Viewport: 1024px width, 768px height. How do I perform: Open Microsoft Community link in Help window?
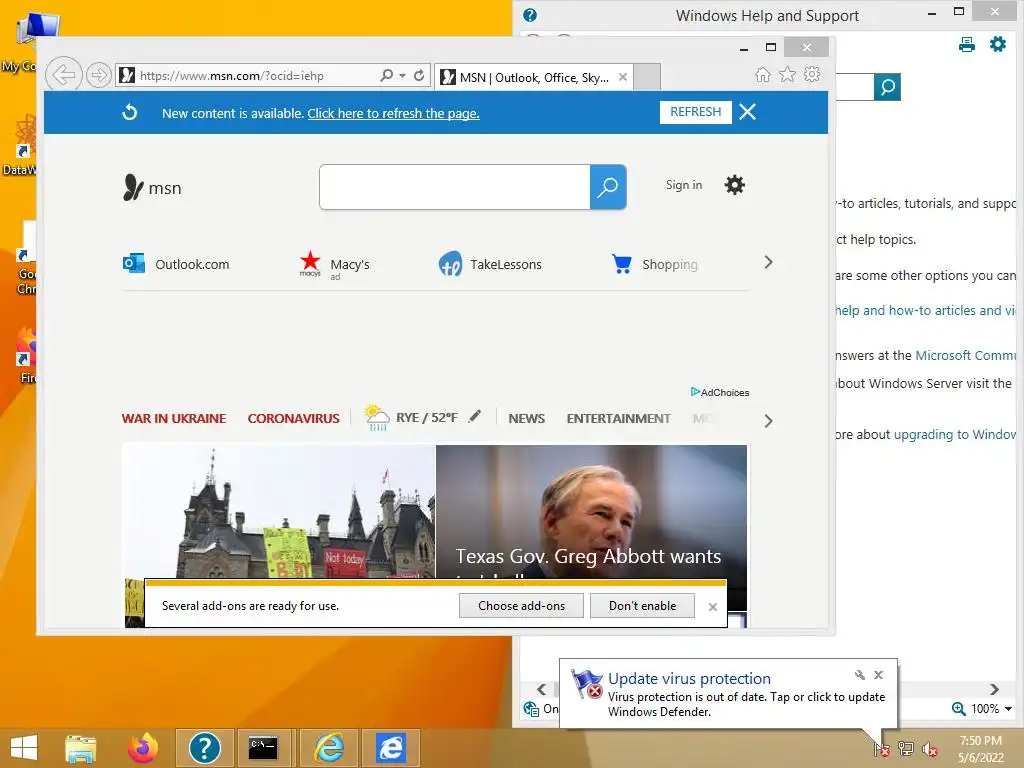[x=966, y=355]
